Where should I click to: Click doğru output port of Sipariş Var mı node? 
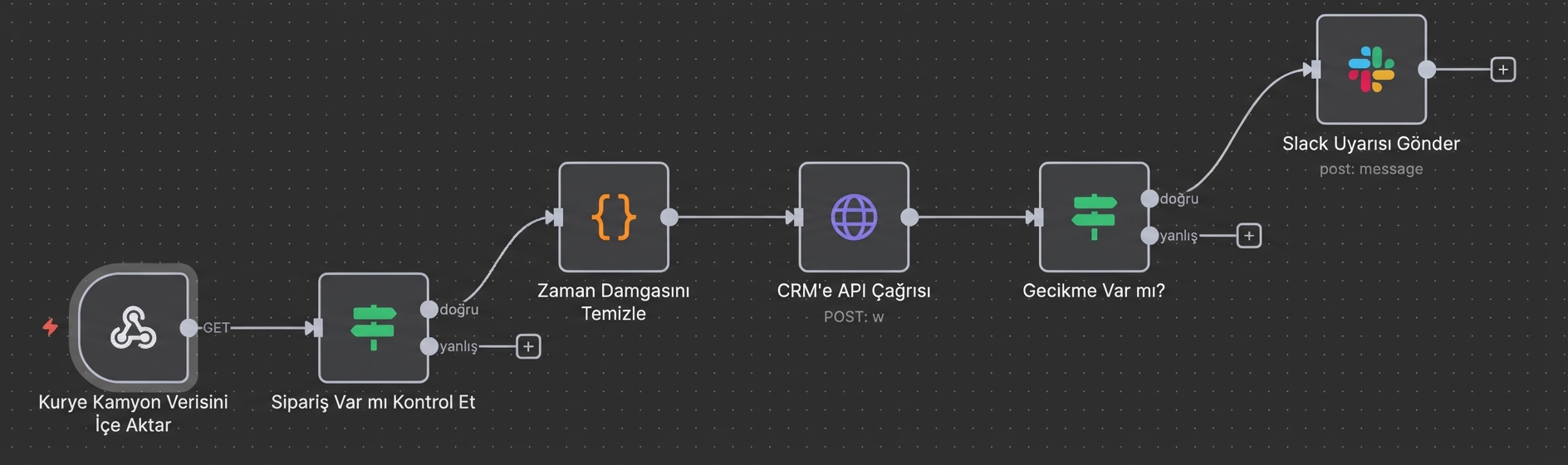[429, 309]
